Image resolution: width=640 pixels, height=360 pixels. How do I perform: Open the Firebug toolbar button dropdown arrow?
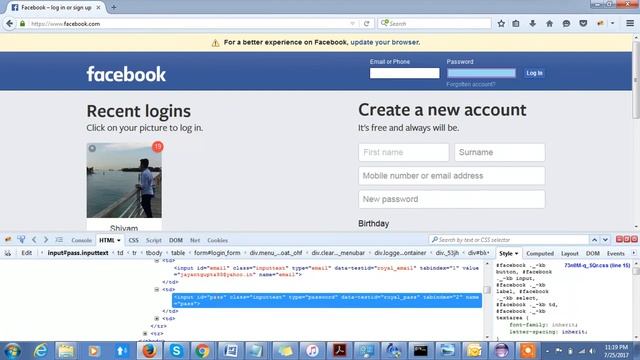[x=612, y=24]
